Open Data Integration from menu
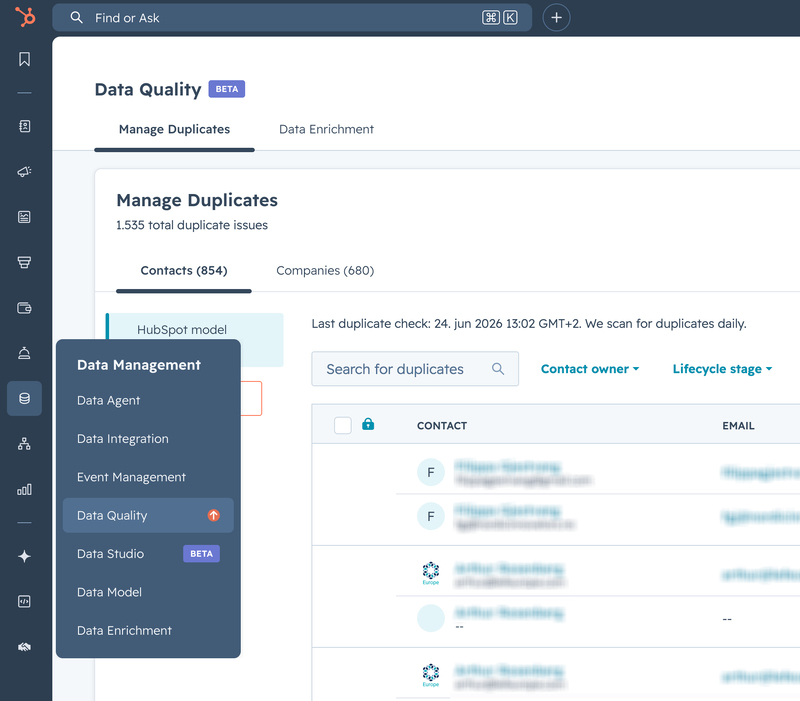This screenshot has height=701, width=800. pos(148,439)
